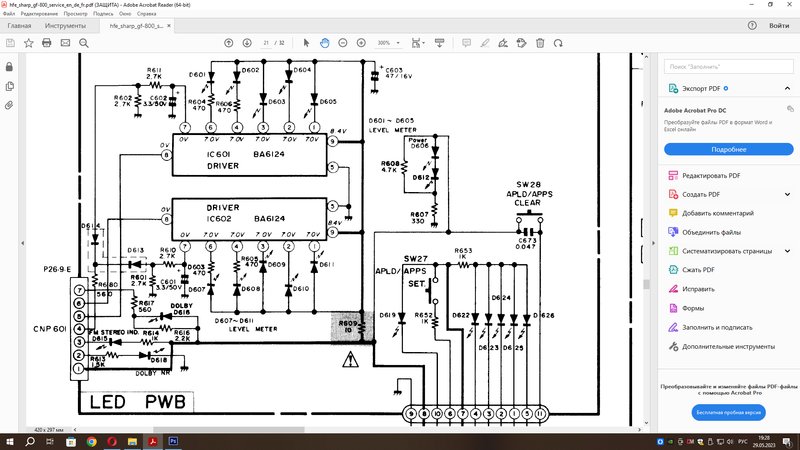Viewport: 800px width, 450px height.
Task: Click the horizontal scrollbar thumb
Action: (x=229, y=430)
